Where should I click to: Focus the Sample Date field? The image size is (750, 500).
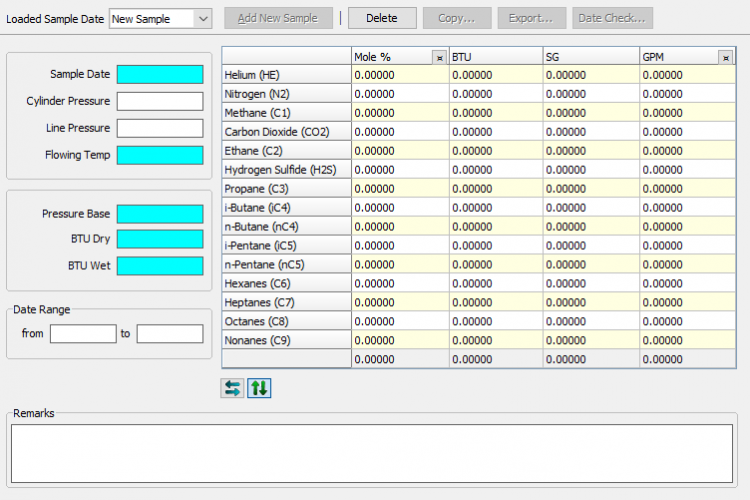(160, 74)
